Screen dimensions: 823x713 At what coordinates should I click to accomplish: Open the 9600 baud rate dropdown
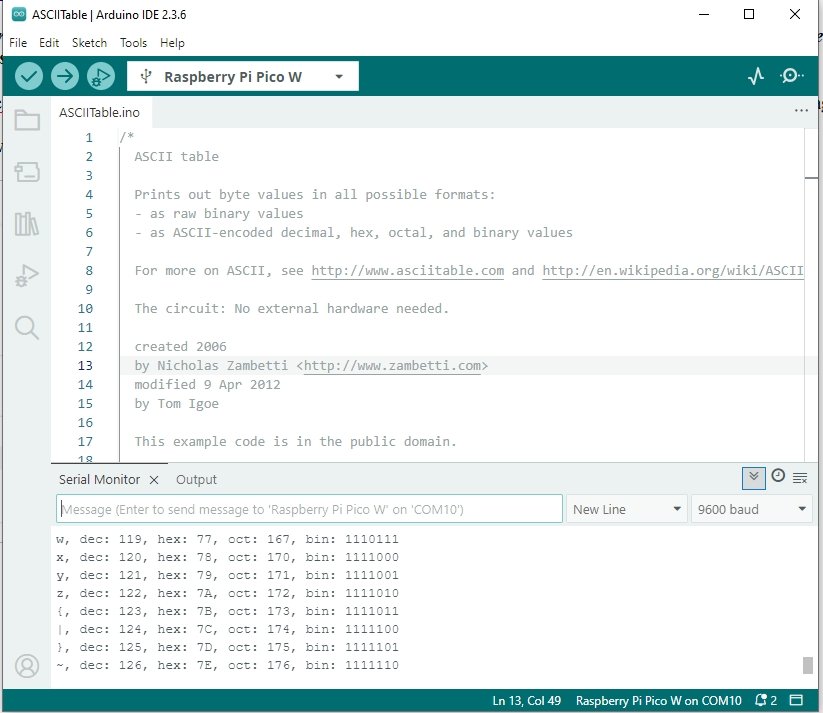point(751,509)
